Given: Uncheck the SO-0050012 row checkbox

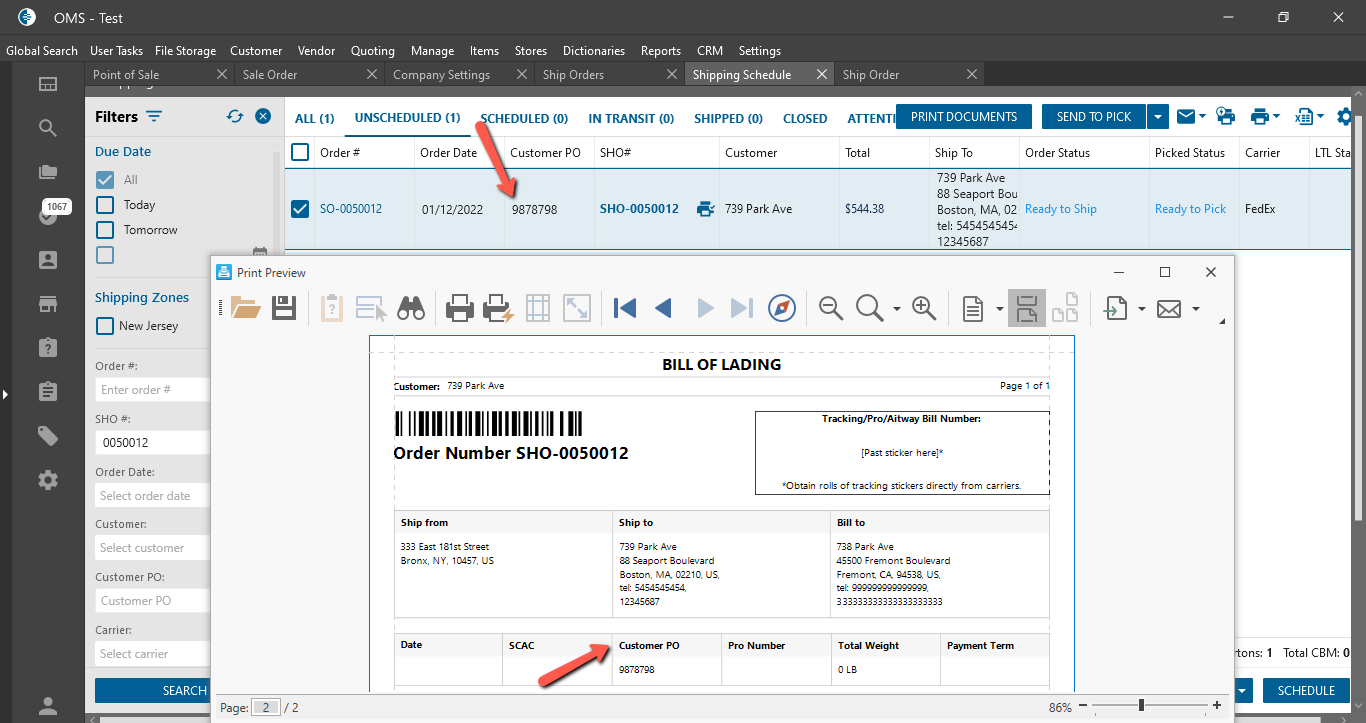Looking at the screenshot, I should point(300,209).
